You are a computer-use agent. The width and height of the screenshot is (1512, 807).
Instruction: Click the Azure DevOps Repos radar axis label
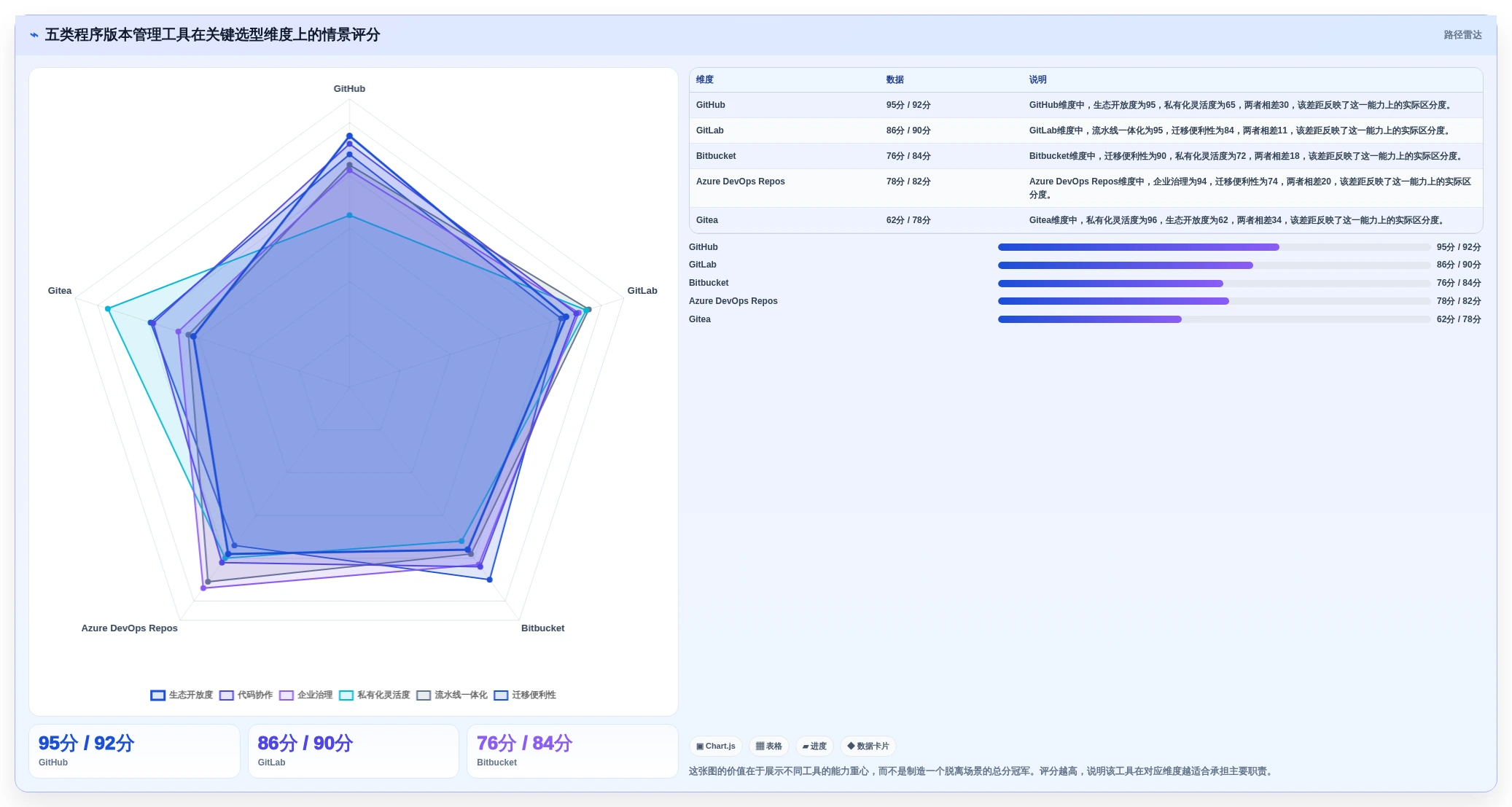tap(129, 628)
